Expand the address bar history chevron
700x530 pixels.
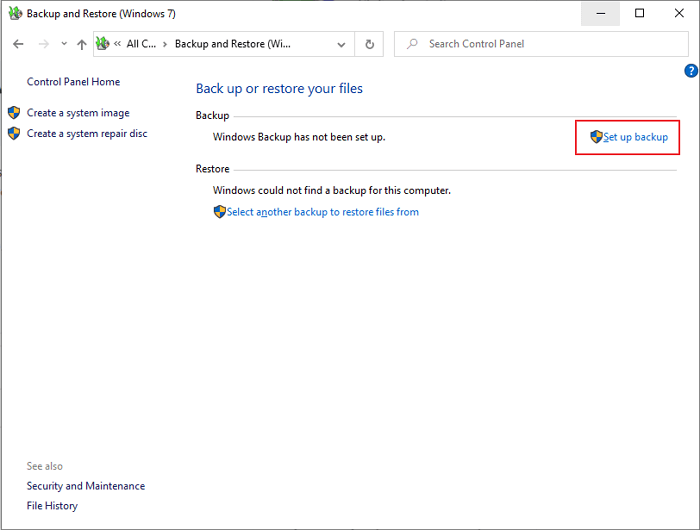[x=342, y=44]
